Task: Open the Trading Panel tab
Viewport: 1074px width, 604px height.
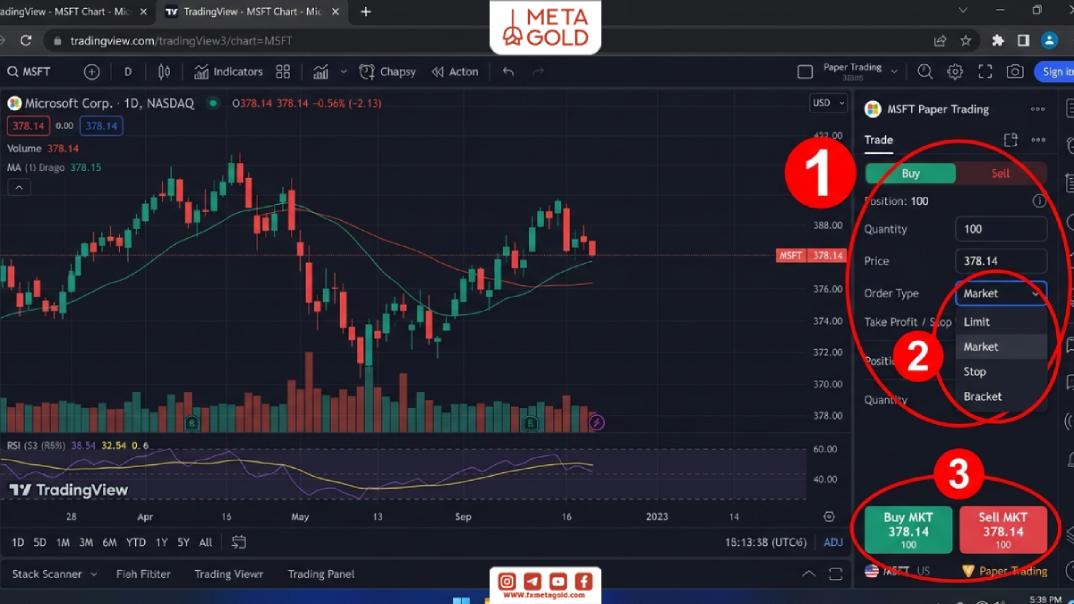Action: 321,574
